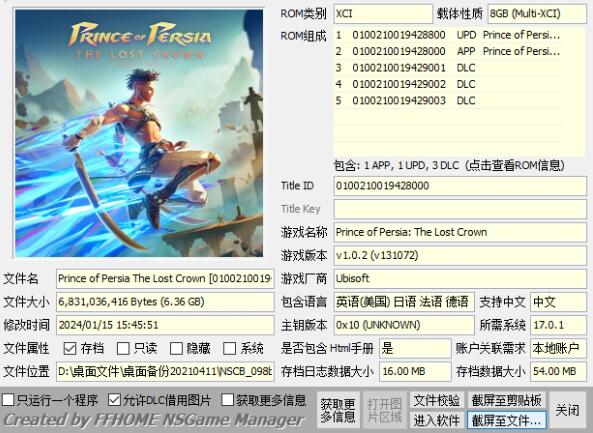593x433 pixels.
Task: Click the empty Title Key field
Action: point(460,209)
